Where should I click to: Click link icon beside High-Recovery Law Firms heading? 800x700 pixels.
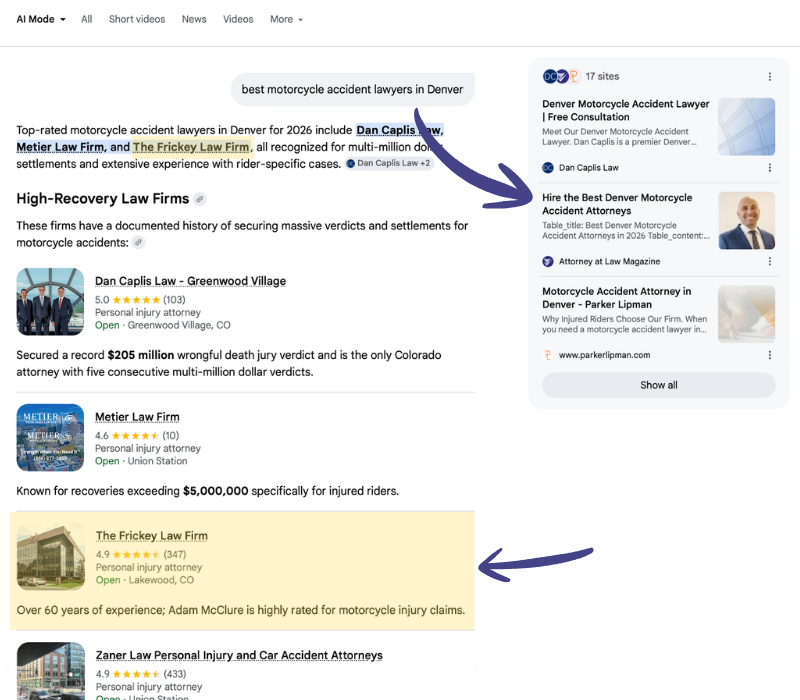click(x=200, y=199)
